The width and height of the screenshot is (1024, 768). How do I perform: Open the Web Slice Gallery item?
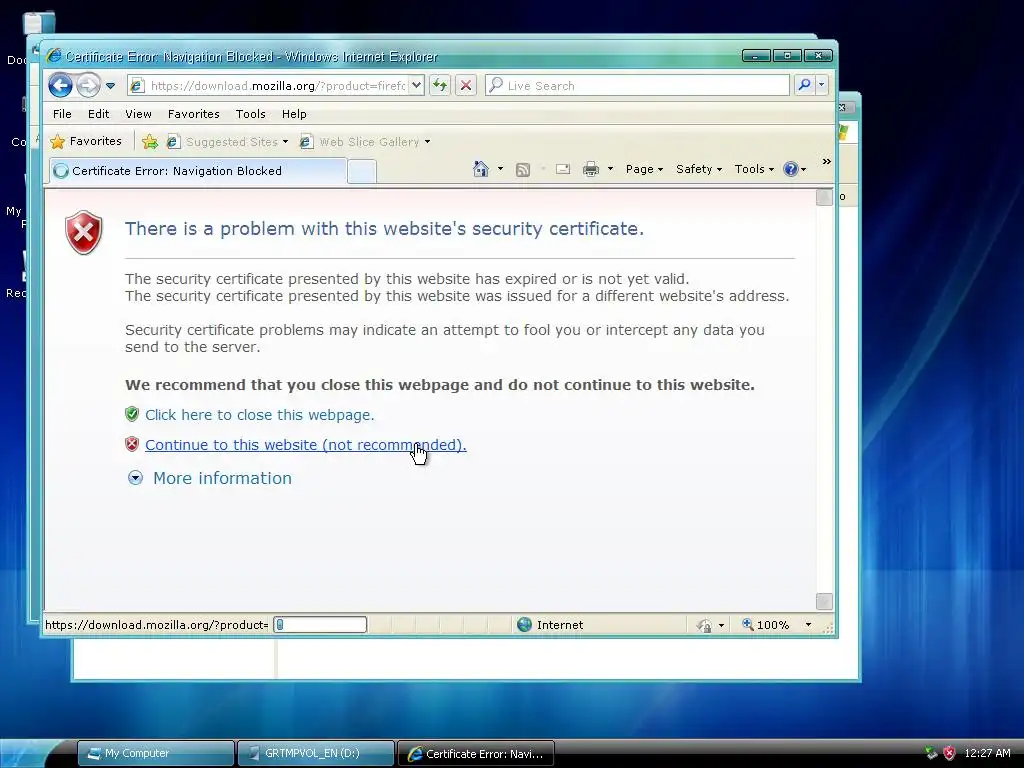pyautogui.click(x=365, y=142)
